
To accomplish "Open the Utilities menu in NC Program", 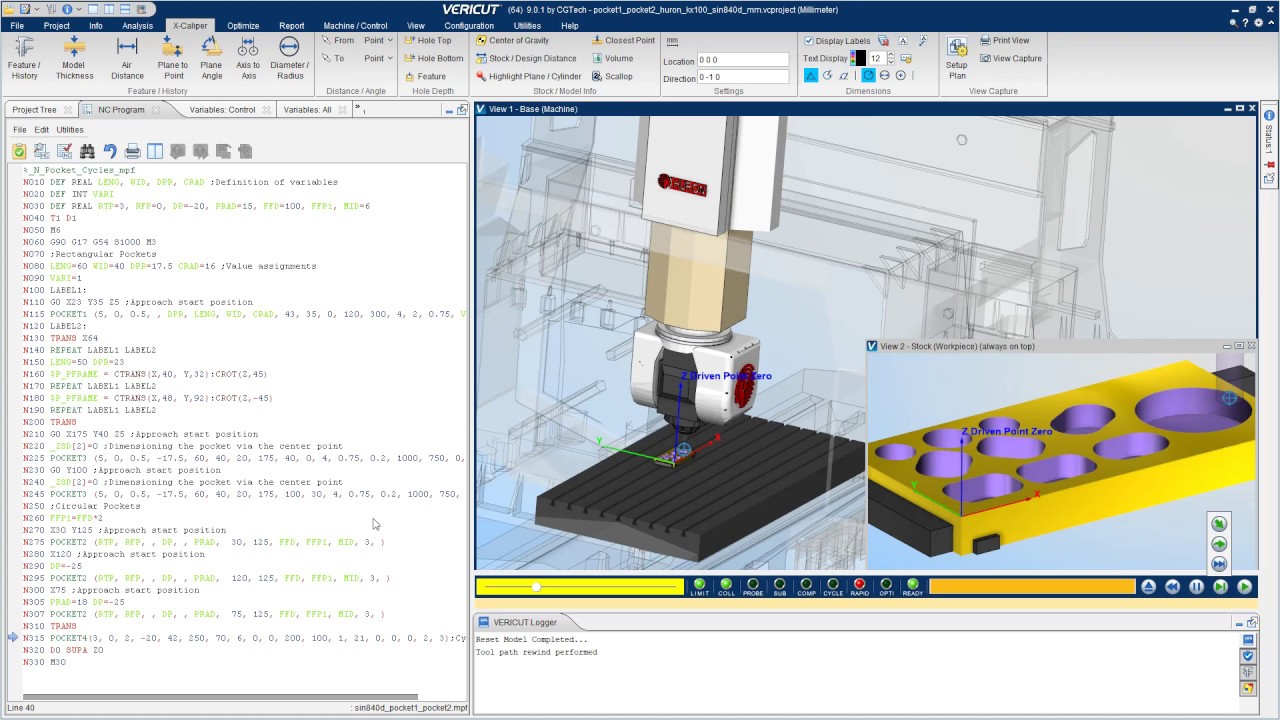I will click(x=70, y=130).
